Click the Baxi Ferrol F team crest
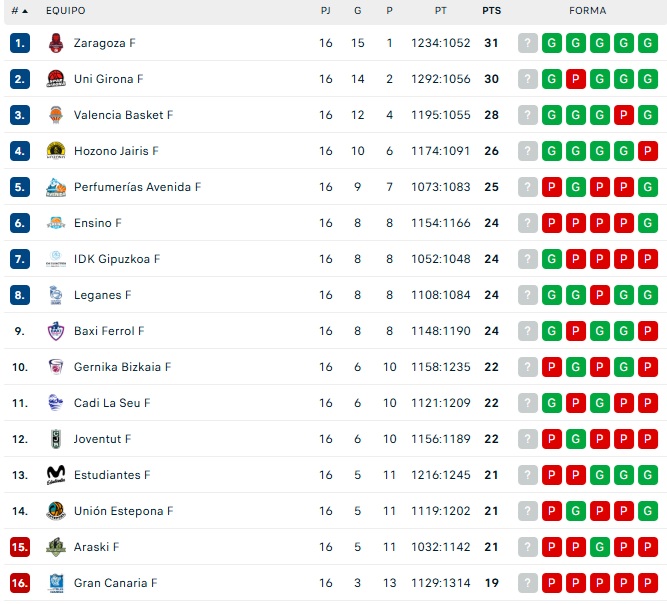Viewport: 667px width, 604px height. pos(56,331)
